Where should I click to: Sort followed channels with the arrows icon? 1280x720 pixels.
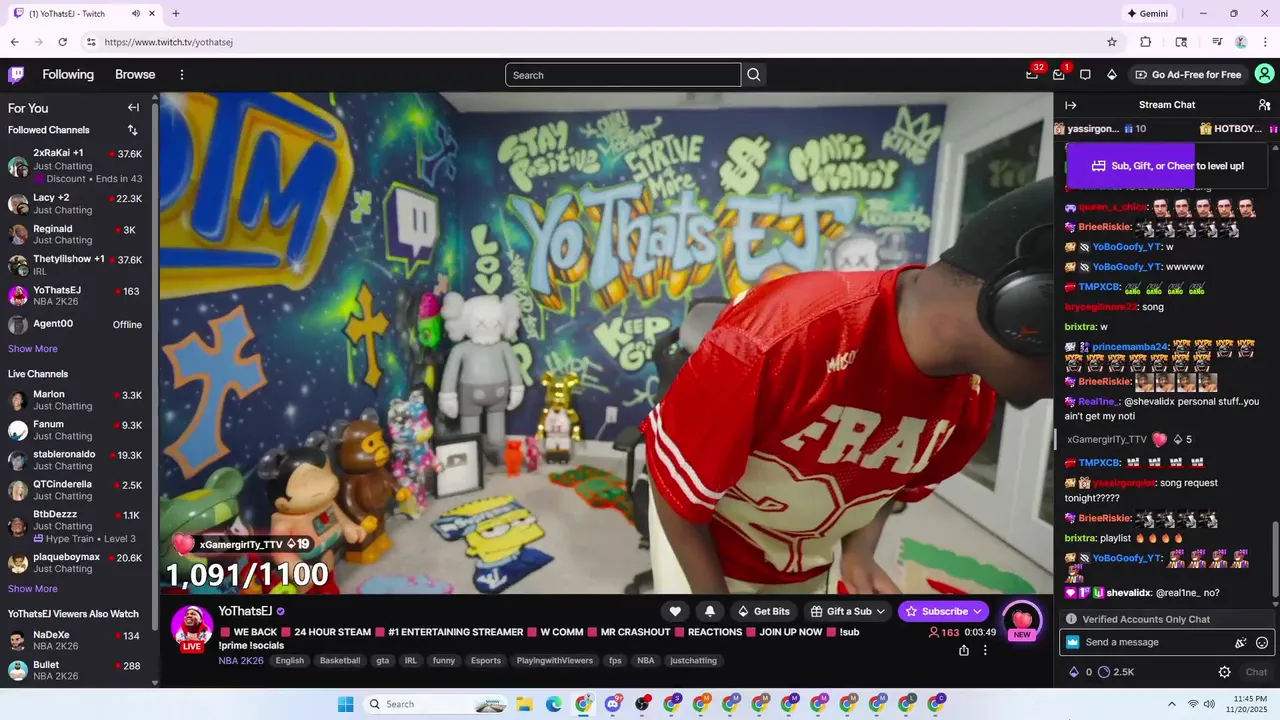tap(132, 130)
